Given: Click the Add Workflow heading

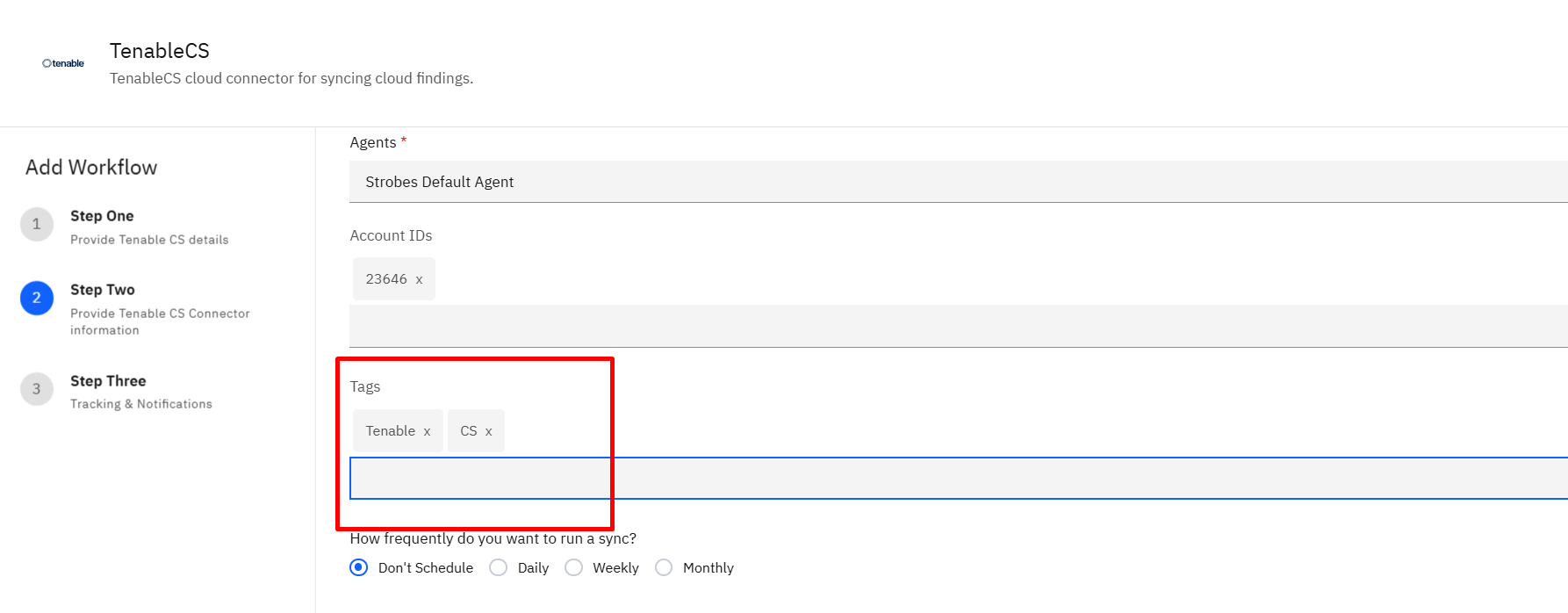Looking at the screenshot, I should 91,167.
